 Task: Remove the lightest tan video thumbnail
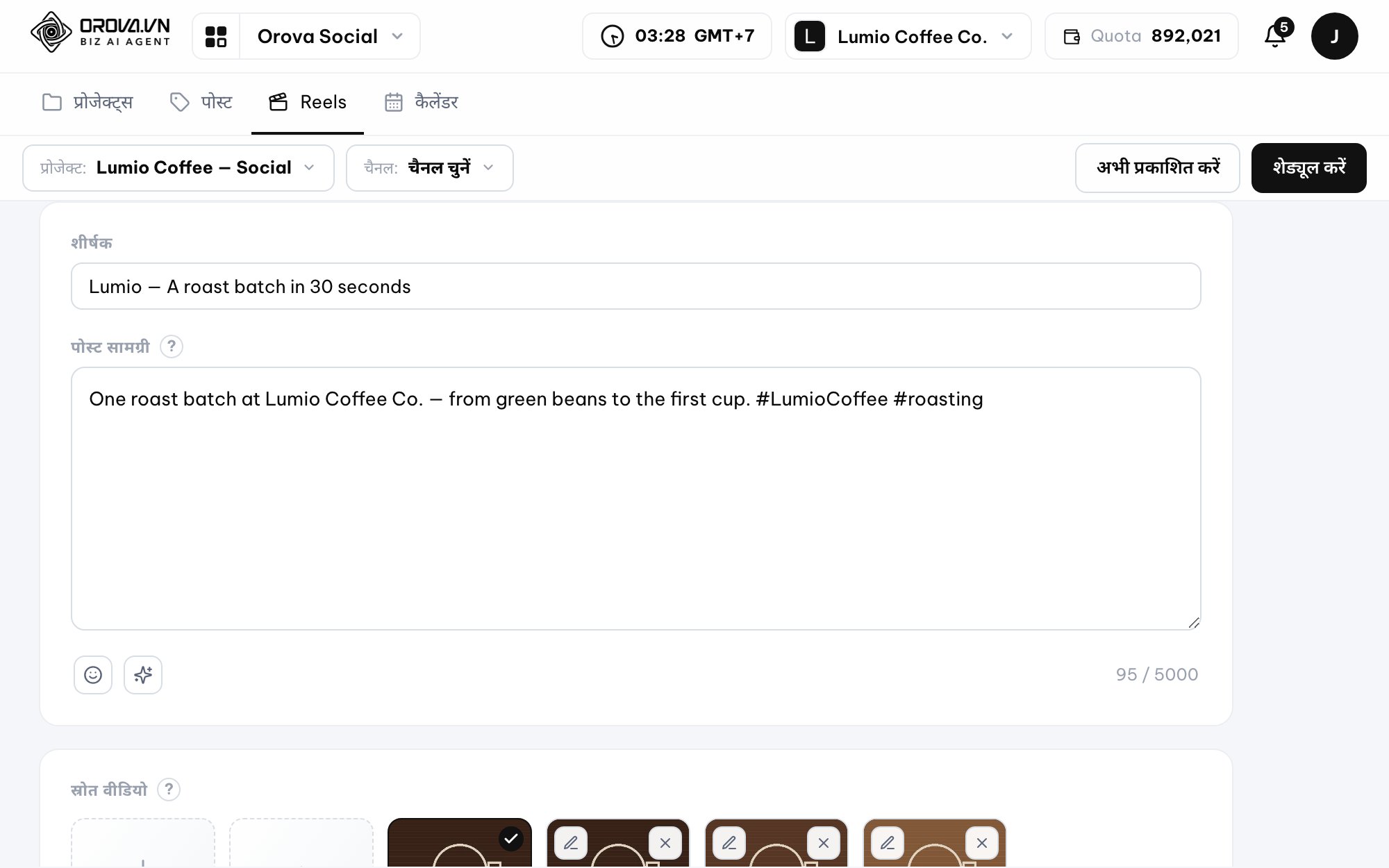click(x=982, y=843)
